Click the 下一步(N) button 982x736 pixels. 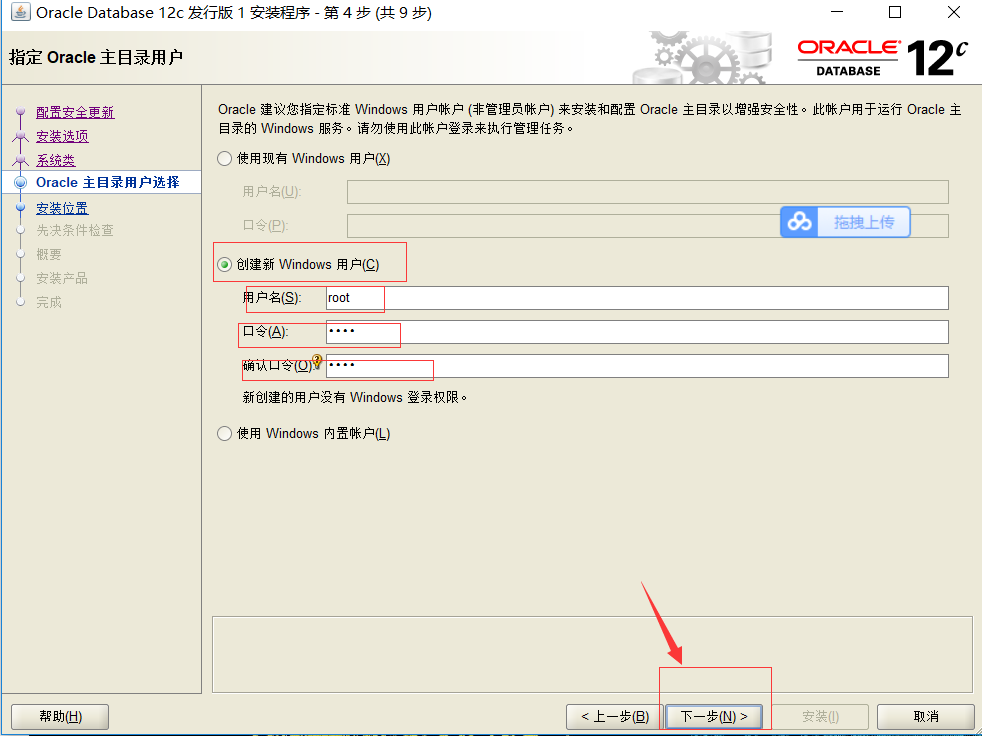point(714,717)
